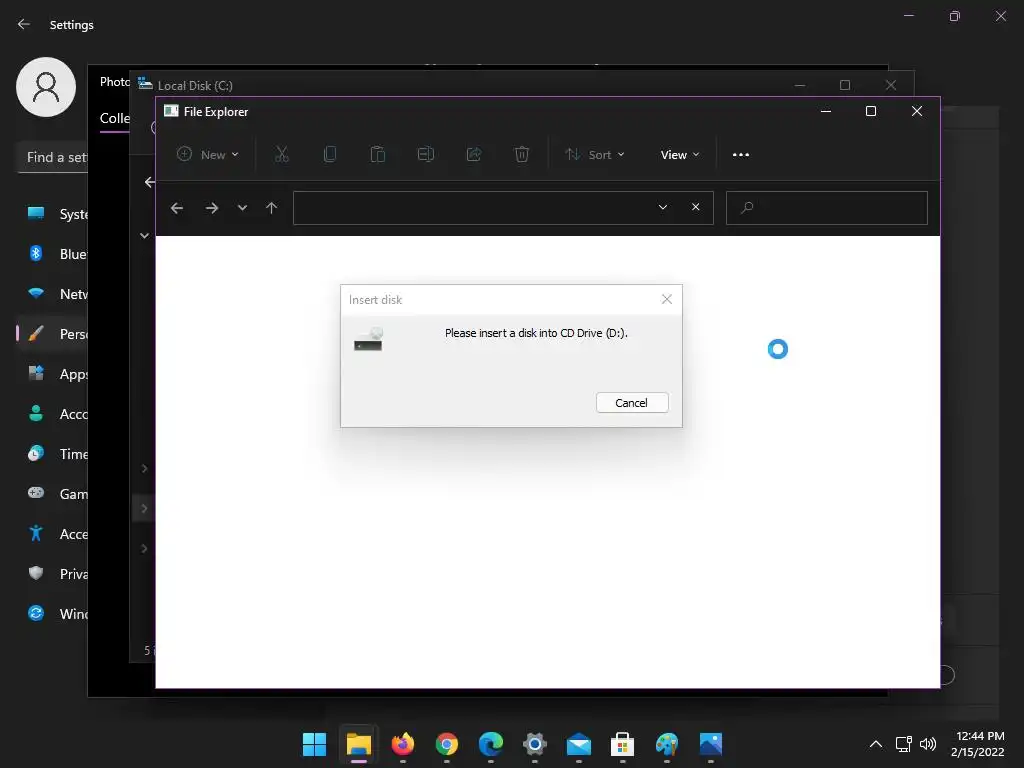Open Accounts in Settings sidebar
1024x768 pixels.
coord(52,414)
